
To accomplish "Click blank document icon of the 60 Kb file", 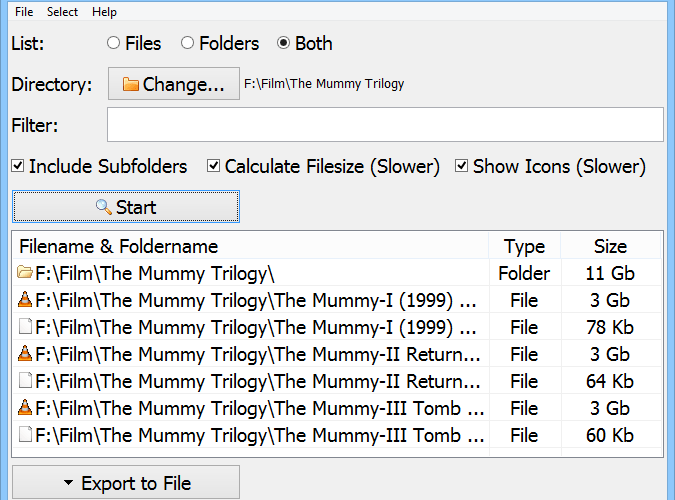I will (25, 435).
